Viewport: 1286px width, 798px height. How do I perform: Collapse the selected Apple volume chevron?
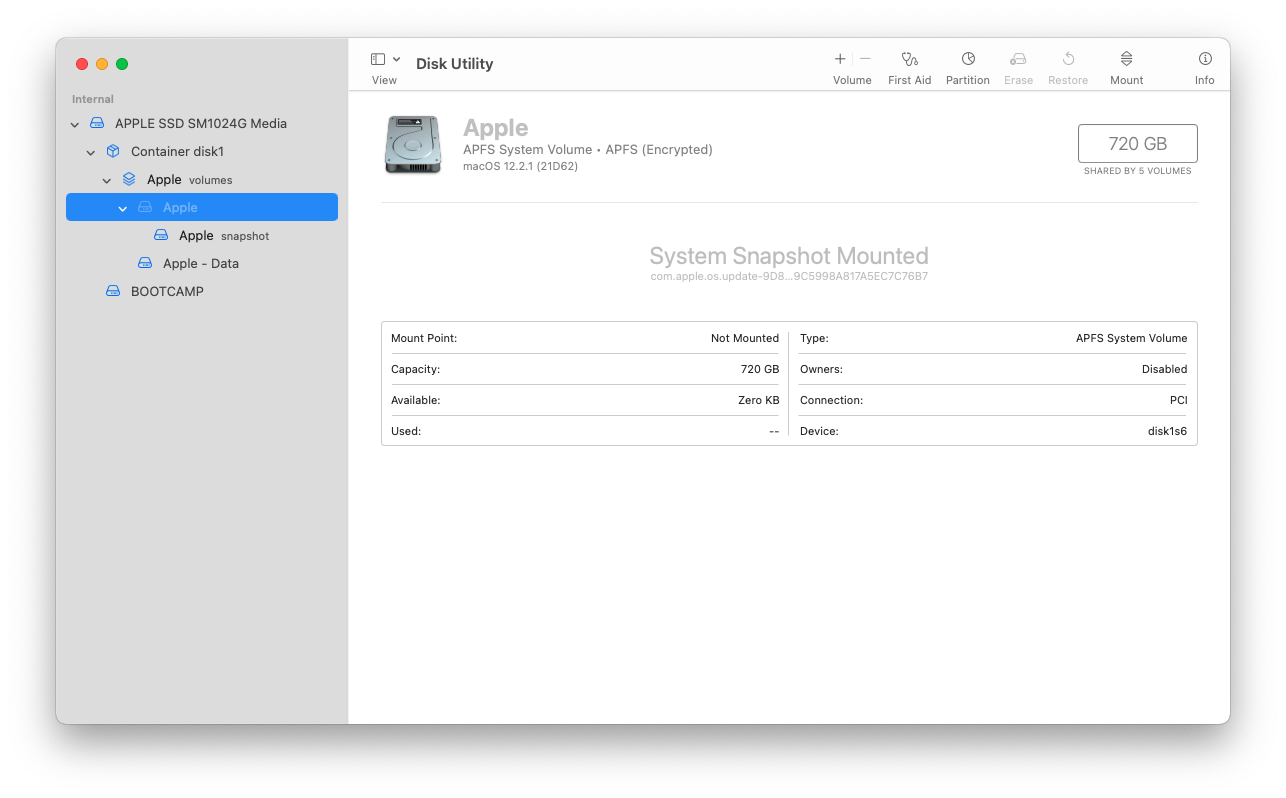[x=123, y=208]
